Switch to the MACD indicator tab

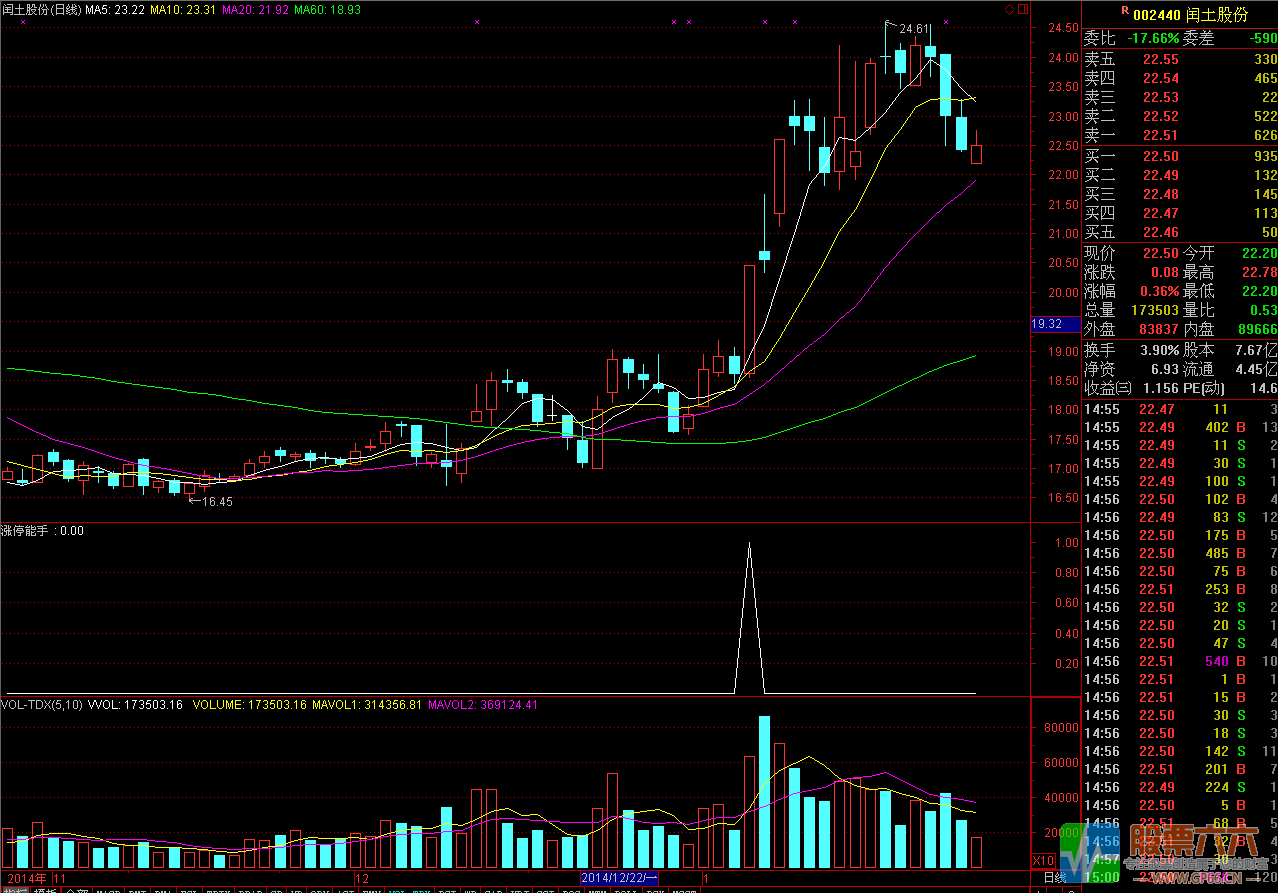tap(107, 890)
